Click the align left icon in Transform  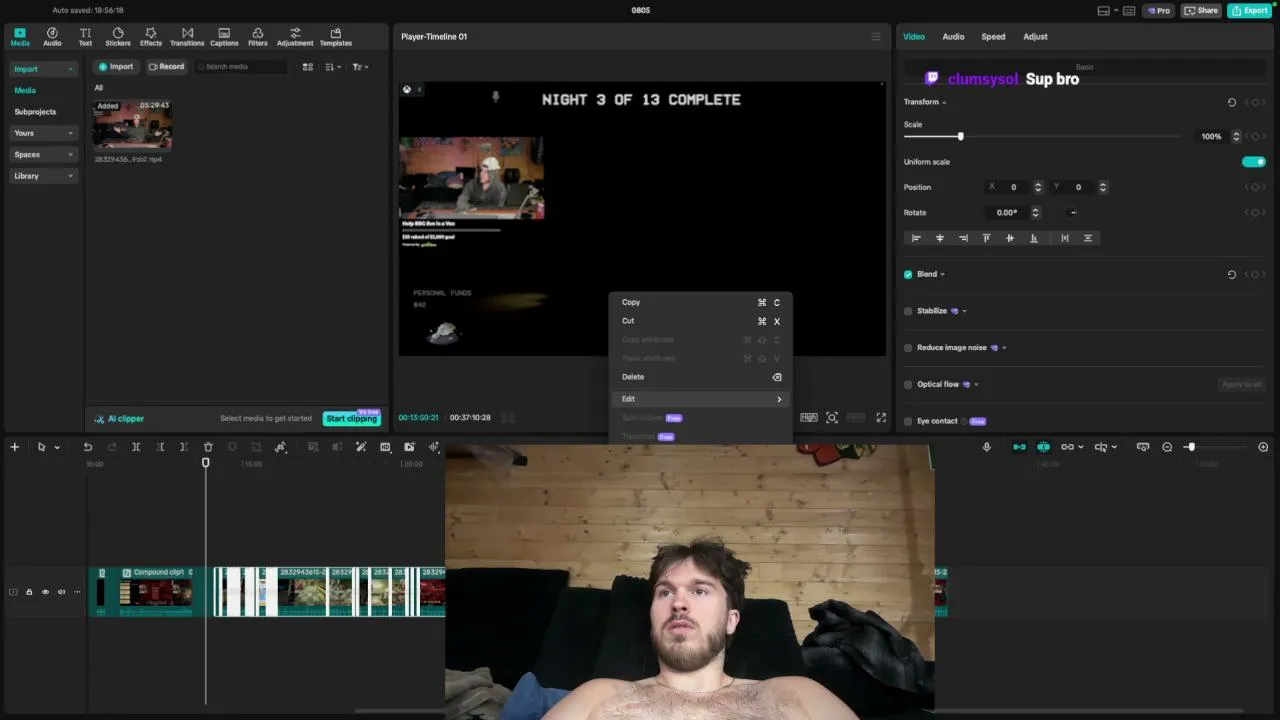[x=916, y=238]
